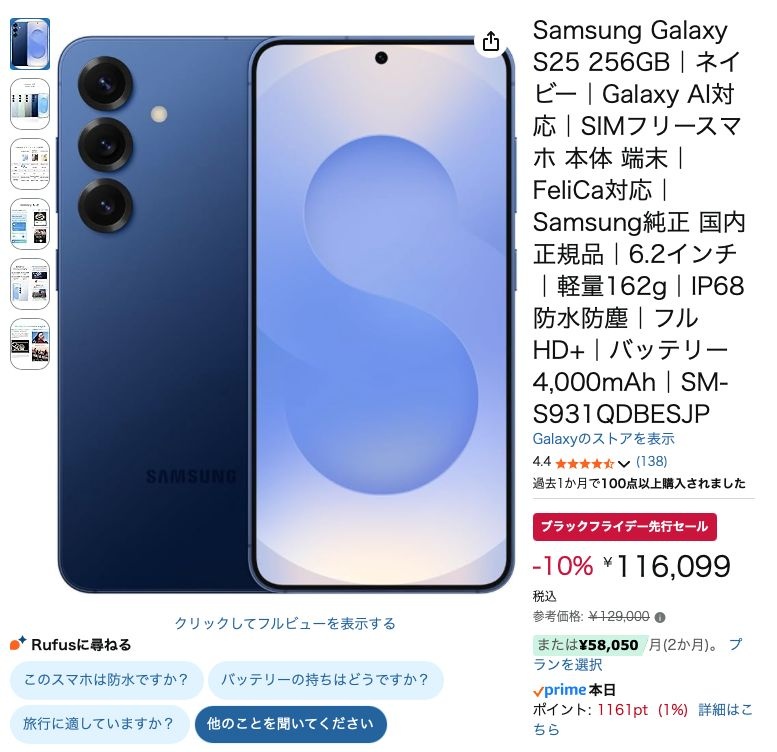Click クリックしてフルビューを表示する link
Image resolution: width=777 pixels, height=752 pixels.
click(x=285, y=623)
